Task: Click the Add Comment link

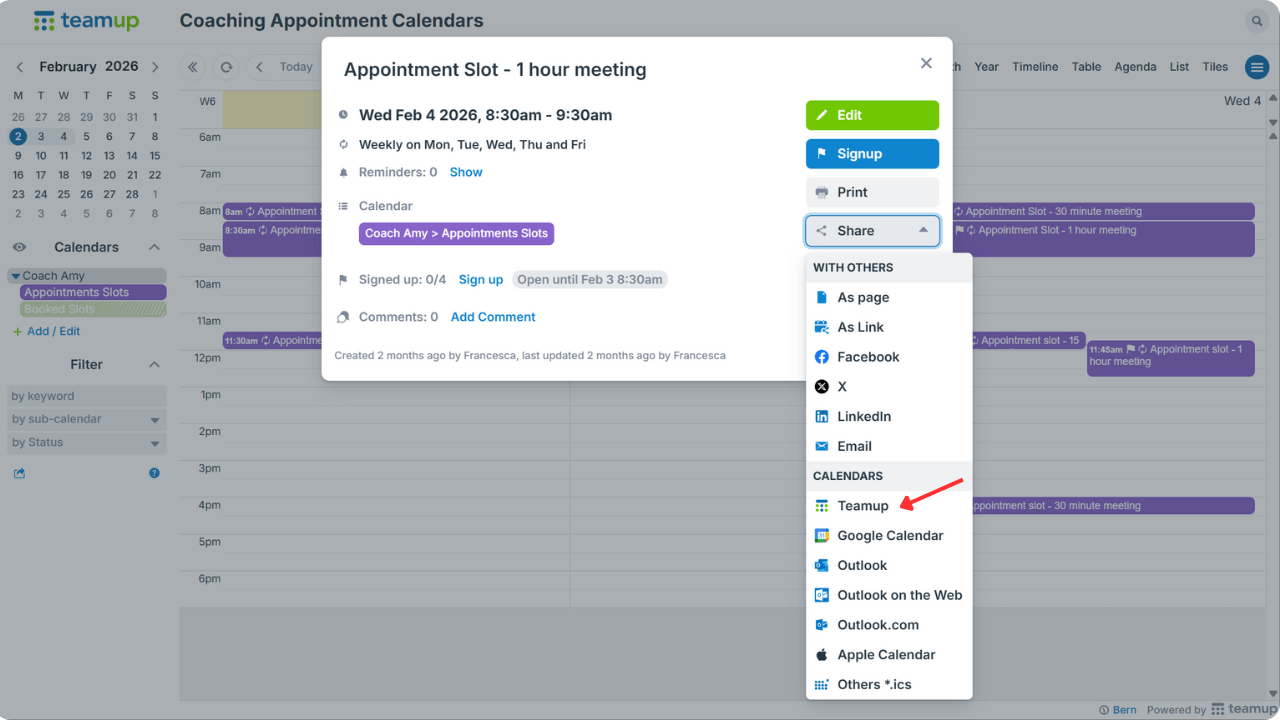Action: pos(493,317)
